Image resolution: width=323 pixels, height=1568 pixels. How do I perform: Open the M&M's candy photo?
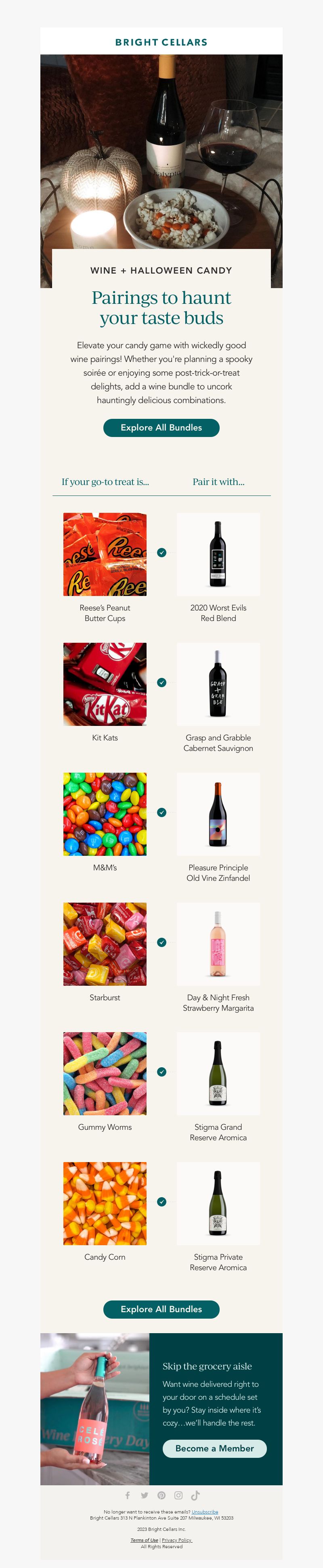click(x=105, y=814)
